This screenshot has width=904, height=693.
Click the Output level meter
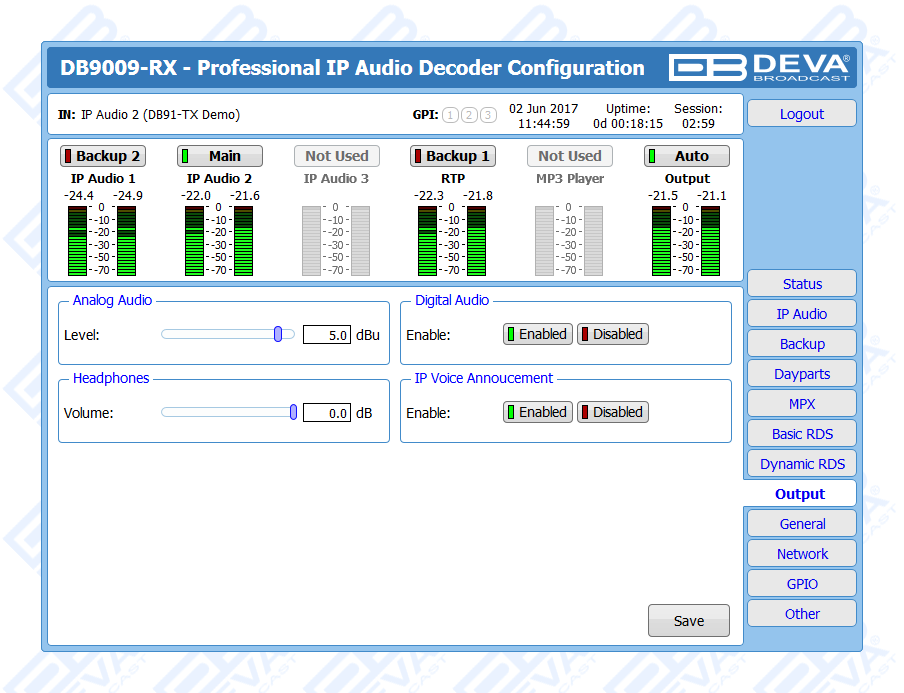tap(686, 240)
